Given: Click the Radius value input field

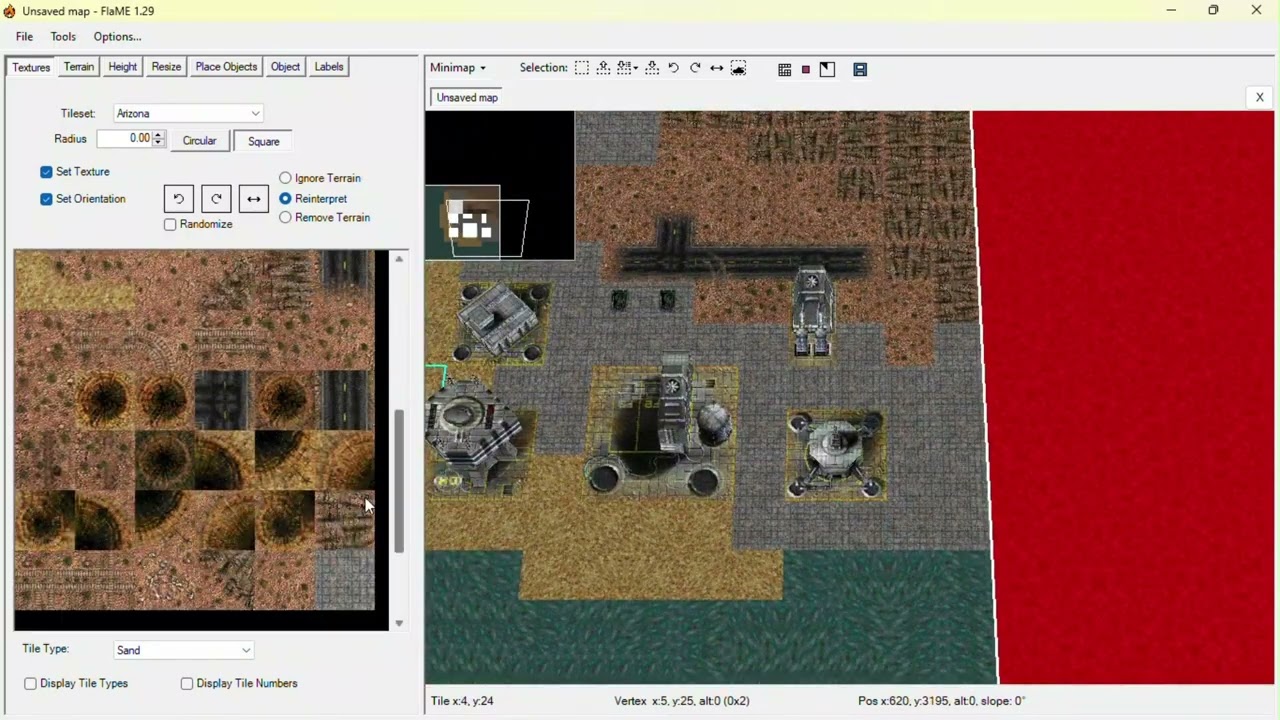Looking at the screenshot, I should click(x=124, y=139).
